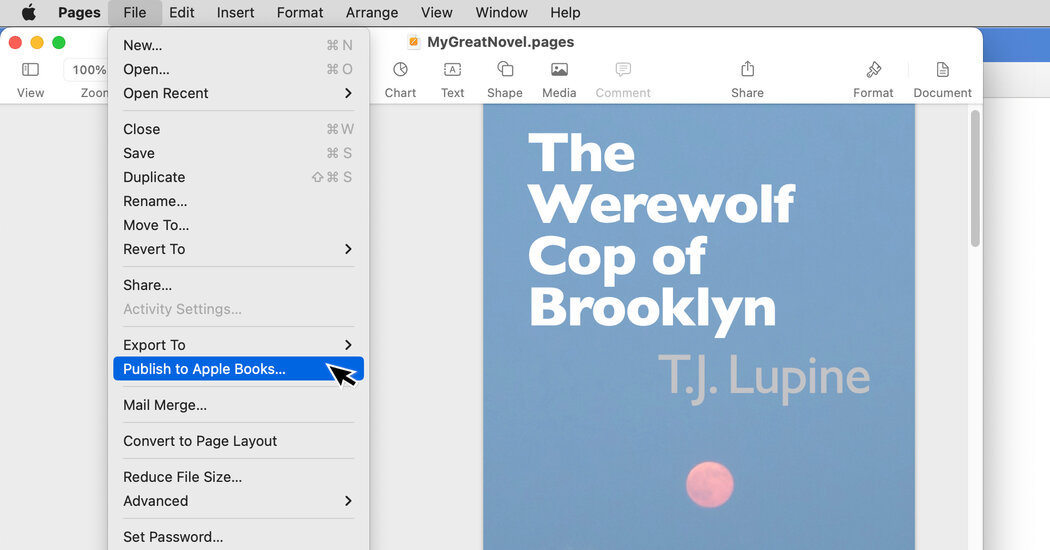Click the vertical document scrollbar

975,180
